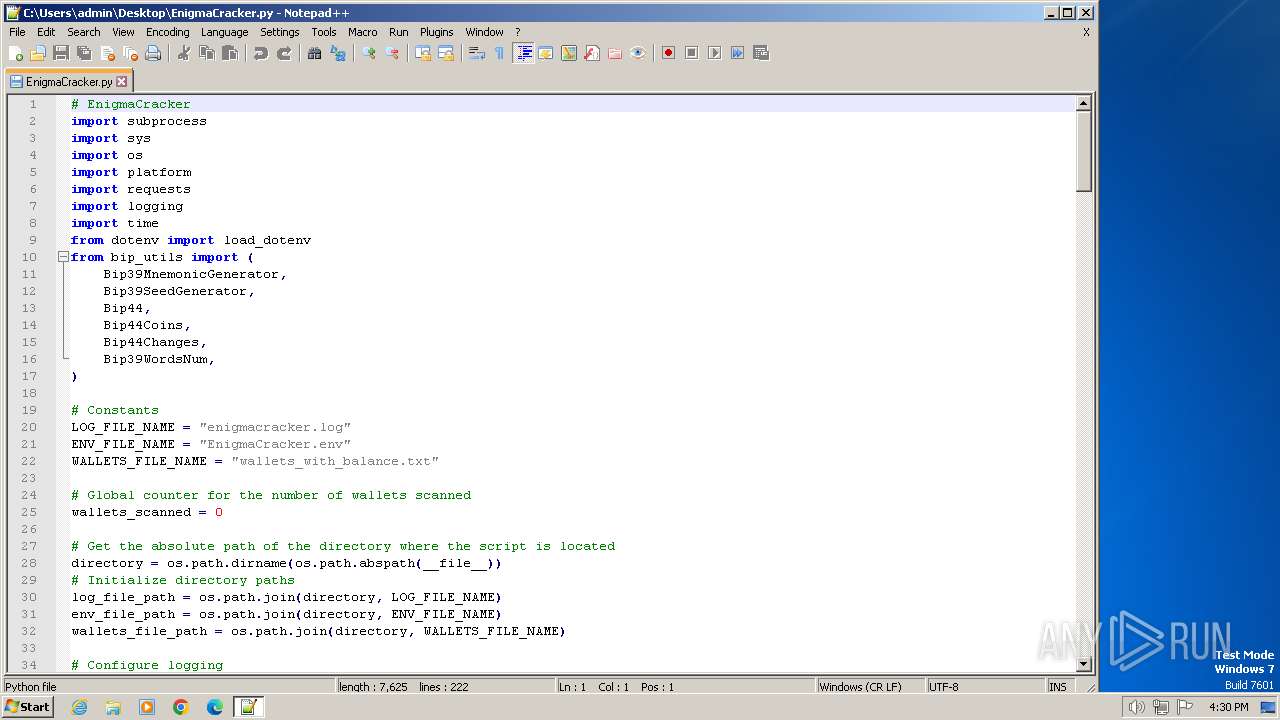Open the Encoding menu
The image size is (1280, 720).
point(167,32)
